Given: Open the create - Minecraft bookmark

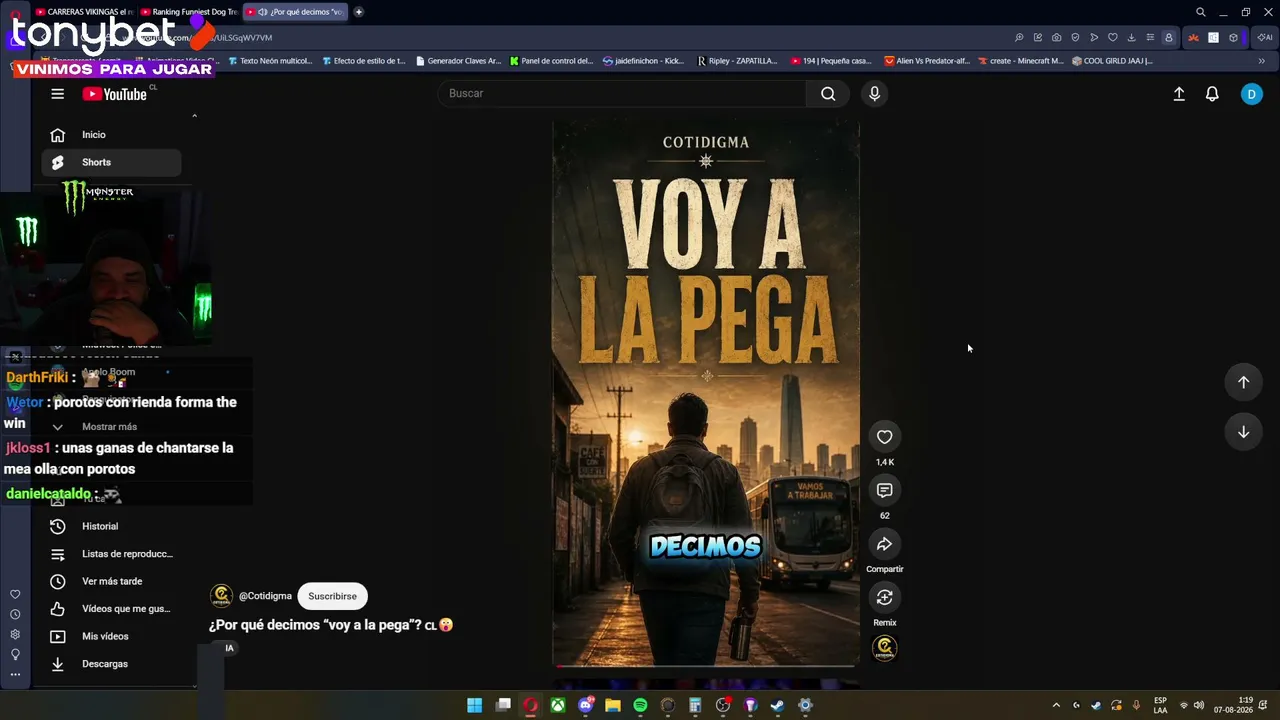Looking at the screenshot, I should (x=1021, y=61).
